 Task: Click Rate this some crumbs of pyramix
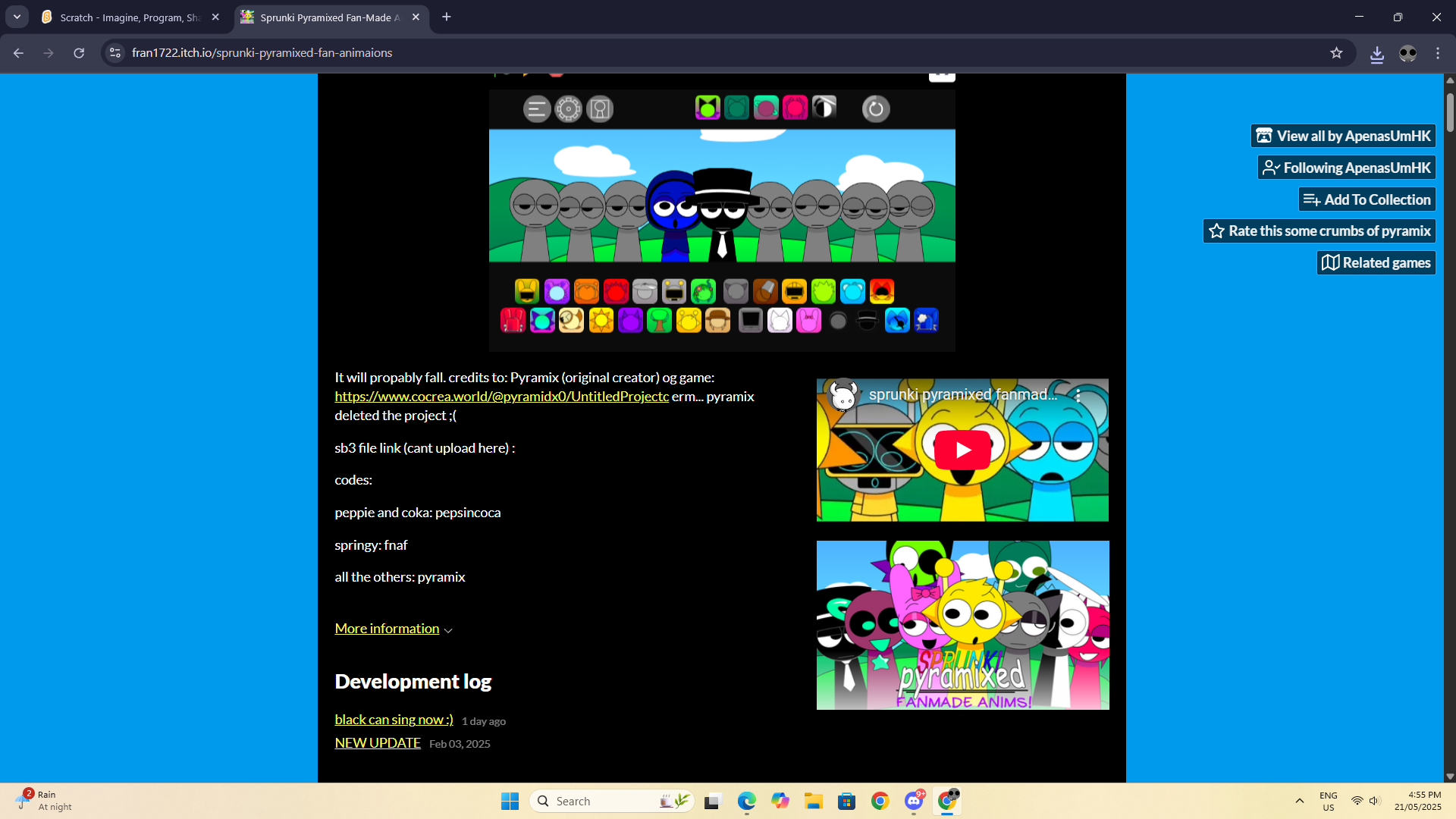[x=1319, y=231]
